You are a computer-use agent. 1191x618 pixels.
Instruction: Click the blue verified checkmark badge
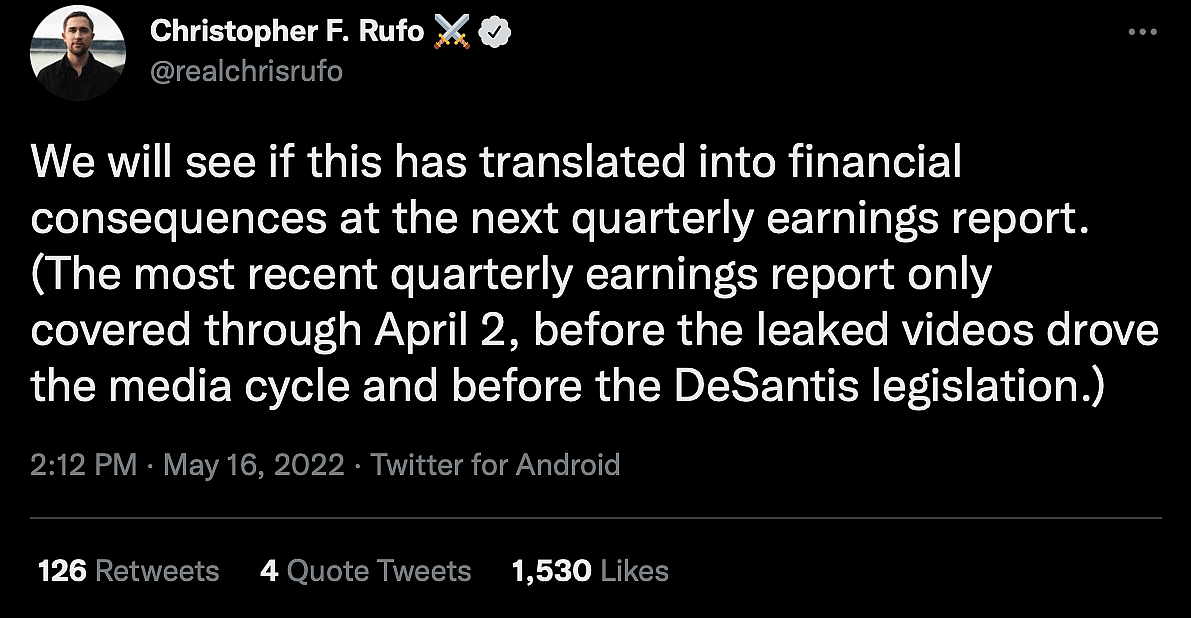pyautogui.click(x=495, y=33)
